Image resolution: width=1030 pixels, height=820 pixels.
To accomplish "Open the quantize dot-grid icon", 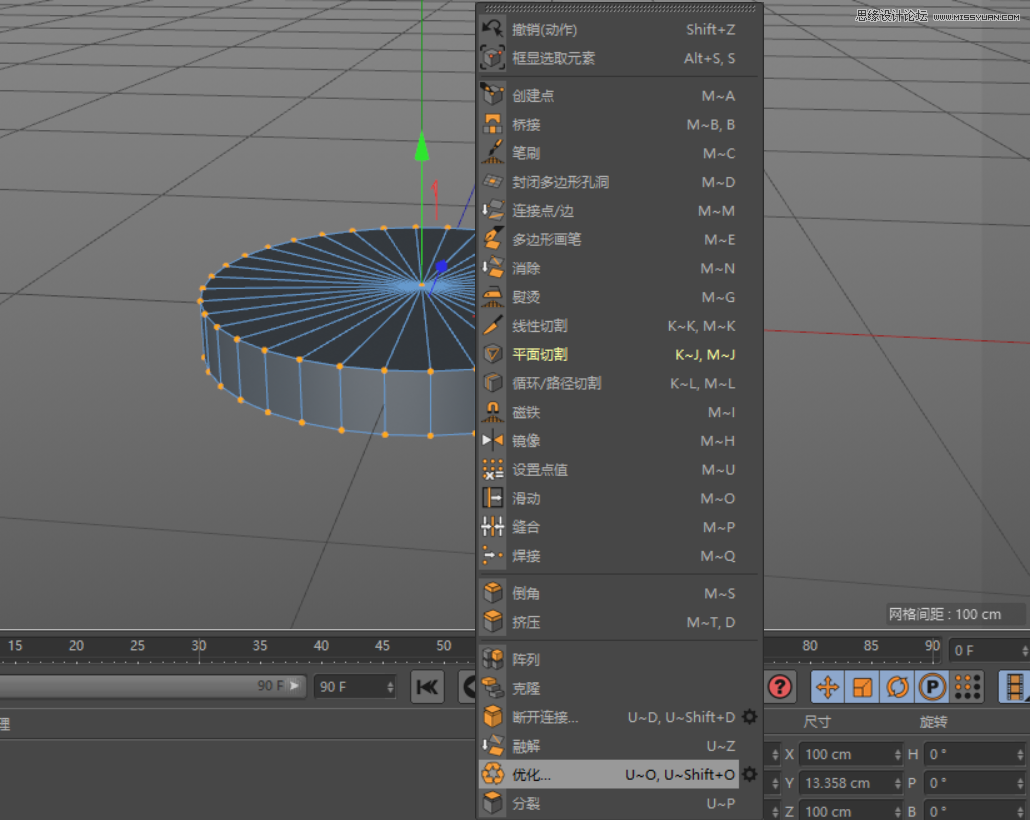I will [966, 687].
